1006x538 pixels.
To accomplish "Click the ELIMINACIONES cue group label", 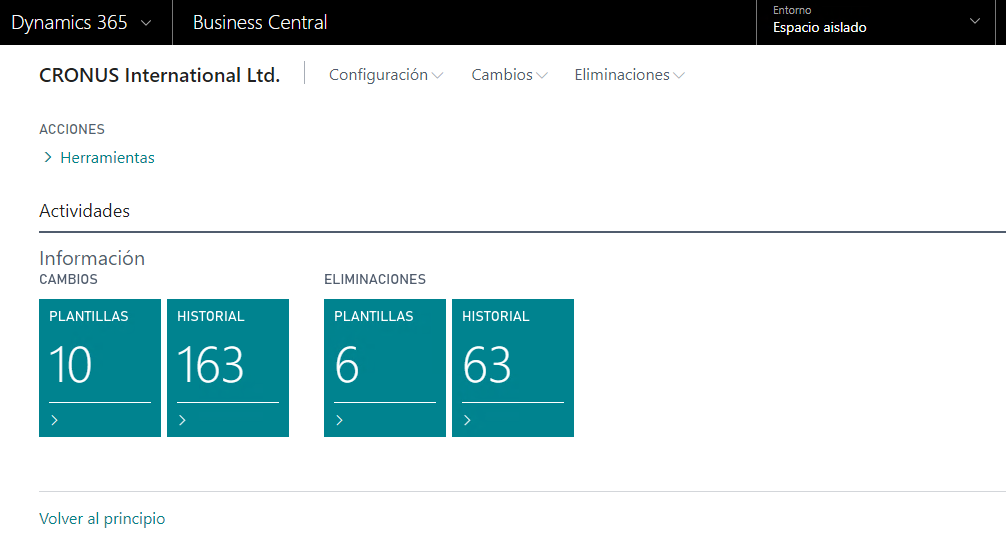I will click(375, 280).
